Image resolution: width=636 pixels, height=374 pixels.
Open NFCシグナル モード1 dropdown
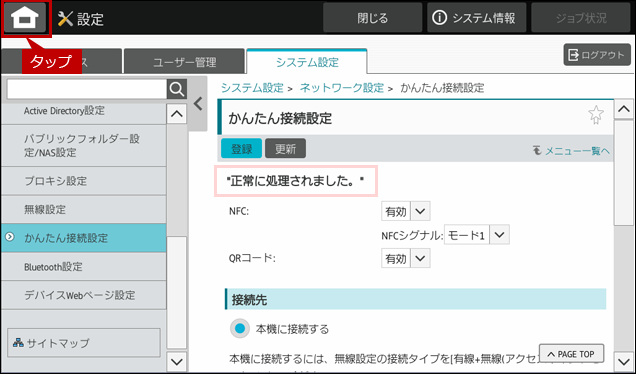(477, 235)
